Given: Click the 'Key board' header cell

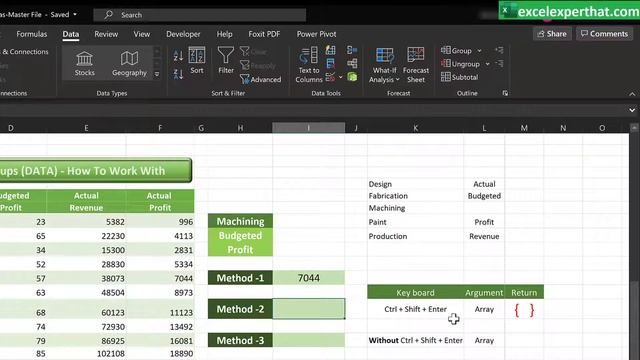Looking at the screenshot, I should 416,292.
